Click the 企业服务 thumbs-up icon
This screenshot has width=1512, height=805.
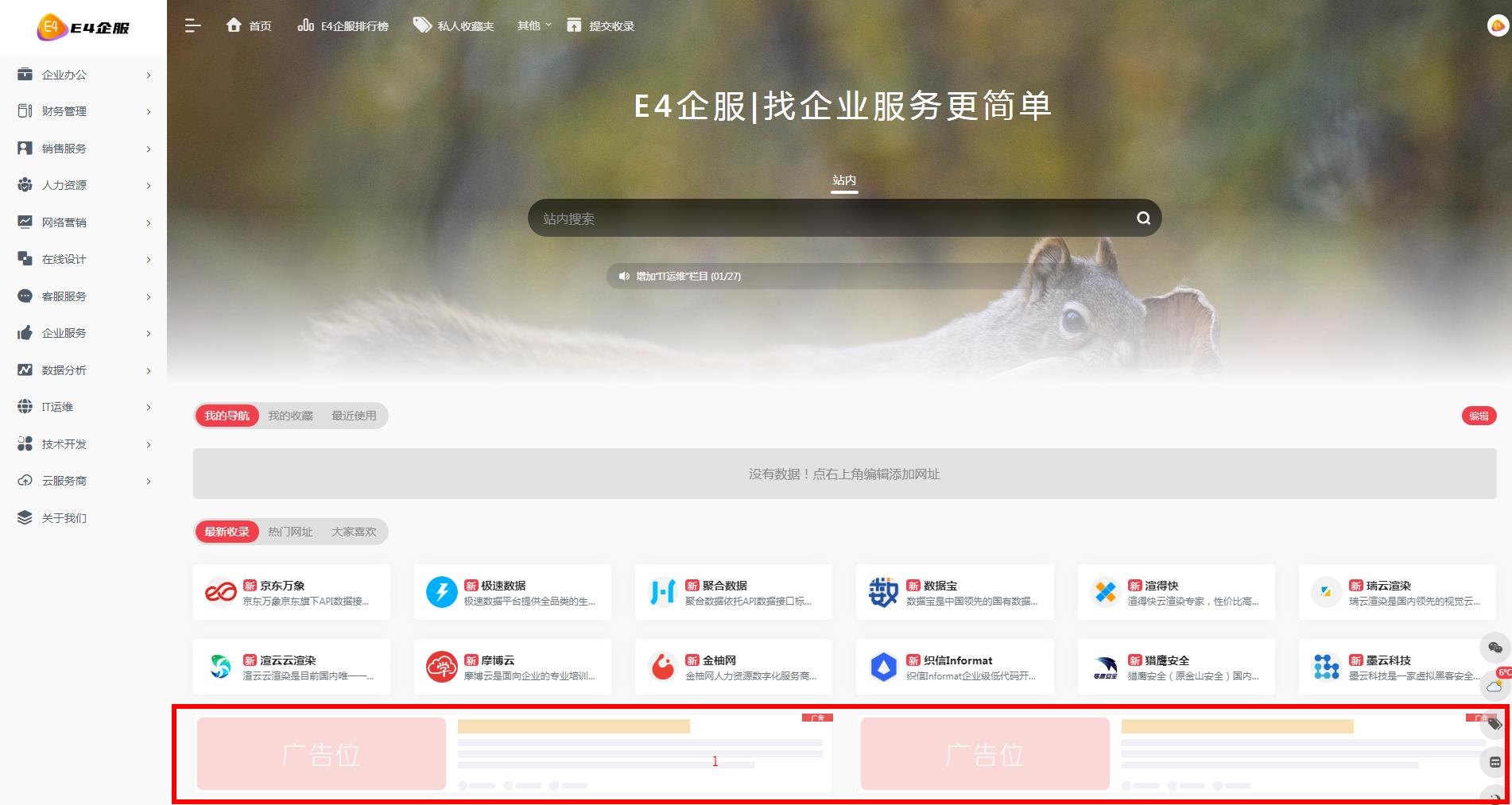click(x=25, y=333)
